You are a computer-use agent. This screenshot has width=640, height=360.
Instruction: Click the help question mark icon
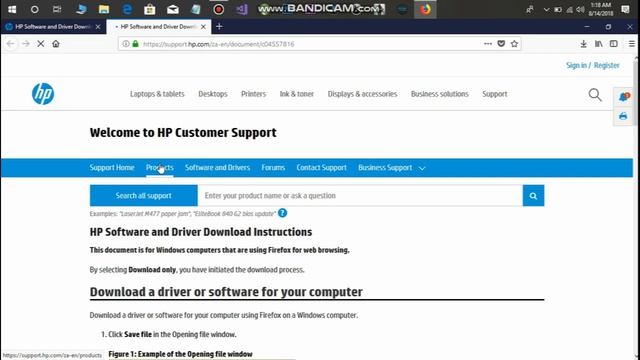coord(282,213)
